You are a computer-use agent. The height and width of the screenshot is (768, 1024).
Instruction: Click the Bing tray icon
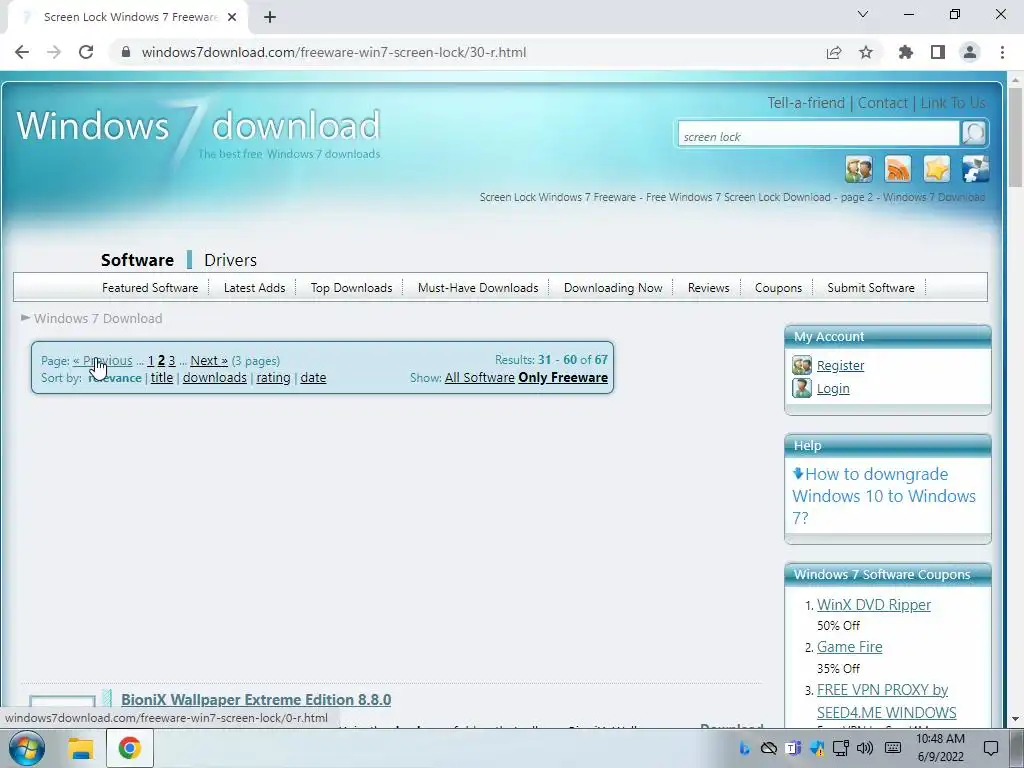tap(744, 748)
